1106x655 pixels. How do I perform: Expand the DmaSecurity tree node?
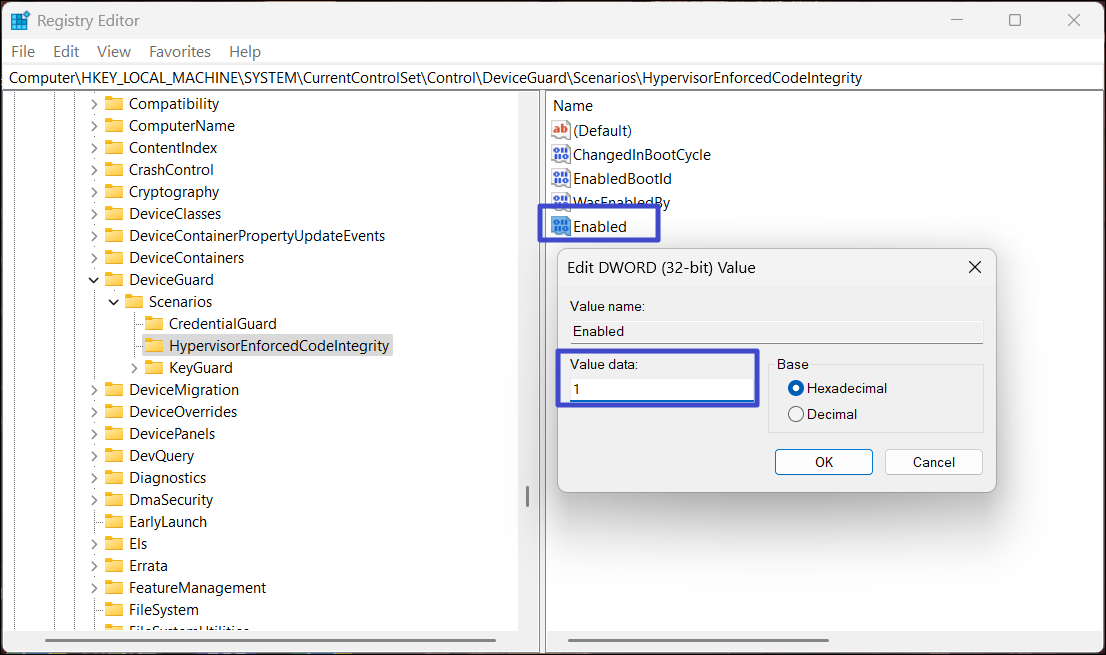94,499
